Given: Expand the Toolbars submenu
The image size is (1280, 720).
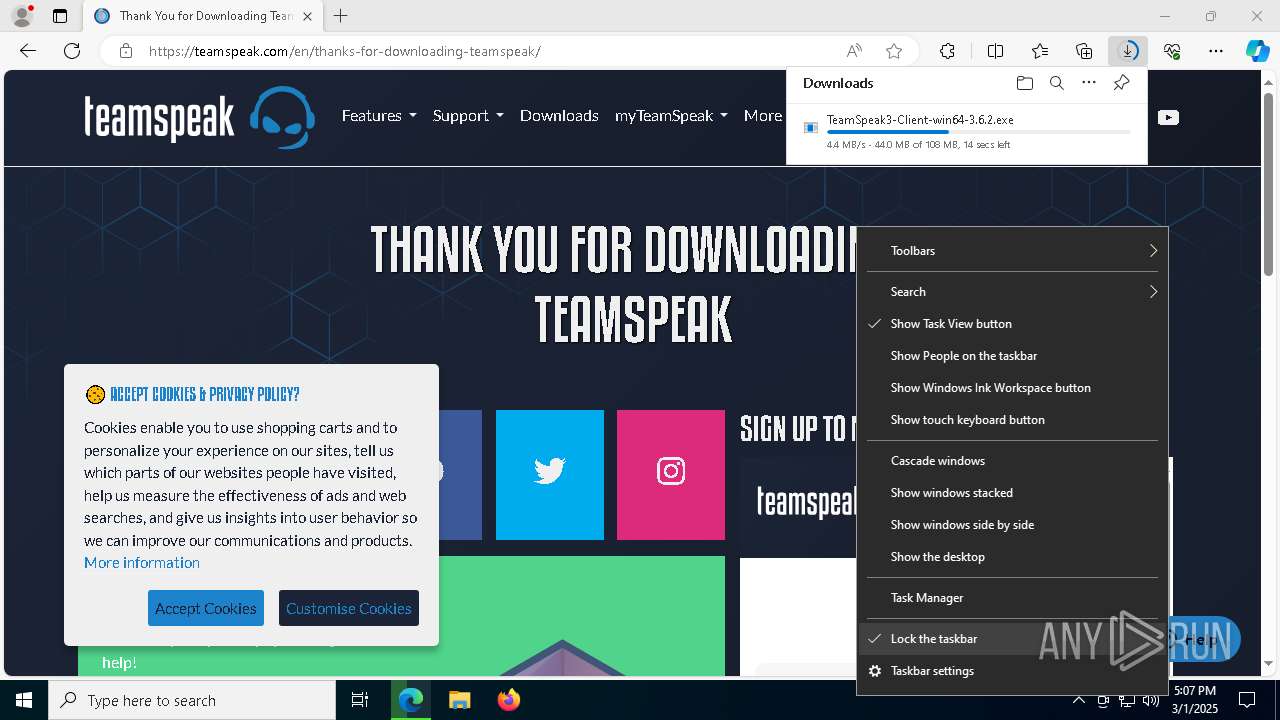Looking at the screenshot, I should click(x=1012, y=251).
